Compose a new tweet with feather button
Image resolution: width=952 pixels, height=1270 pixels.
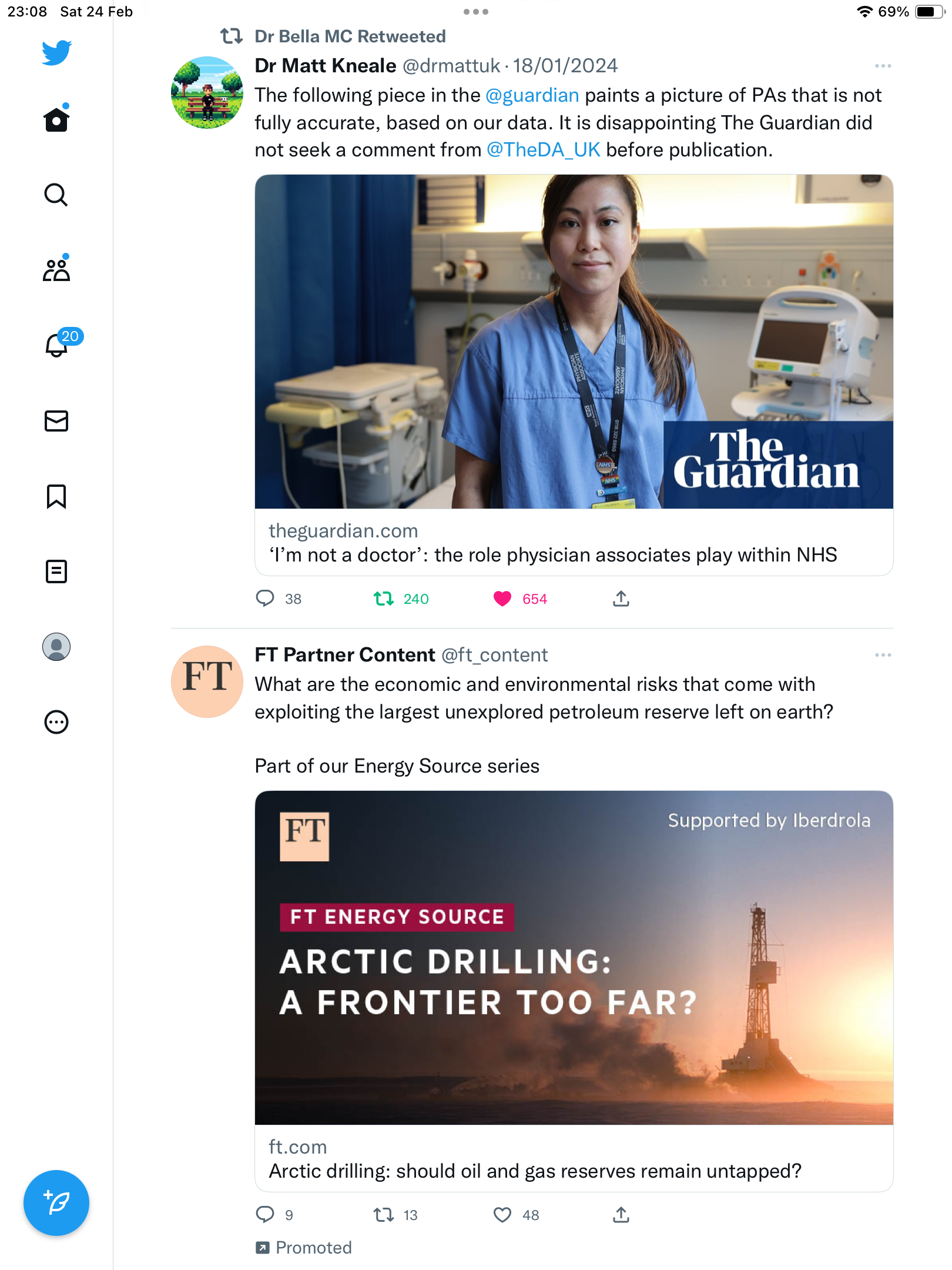coord(56,1203)
